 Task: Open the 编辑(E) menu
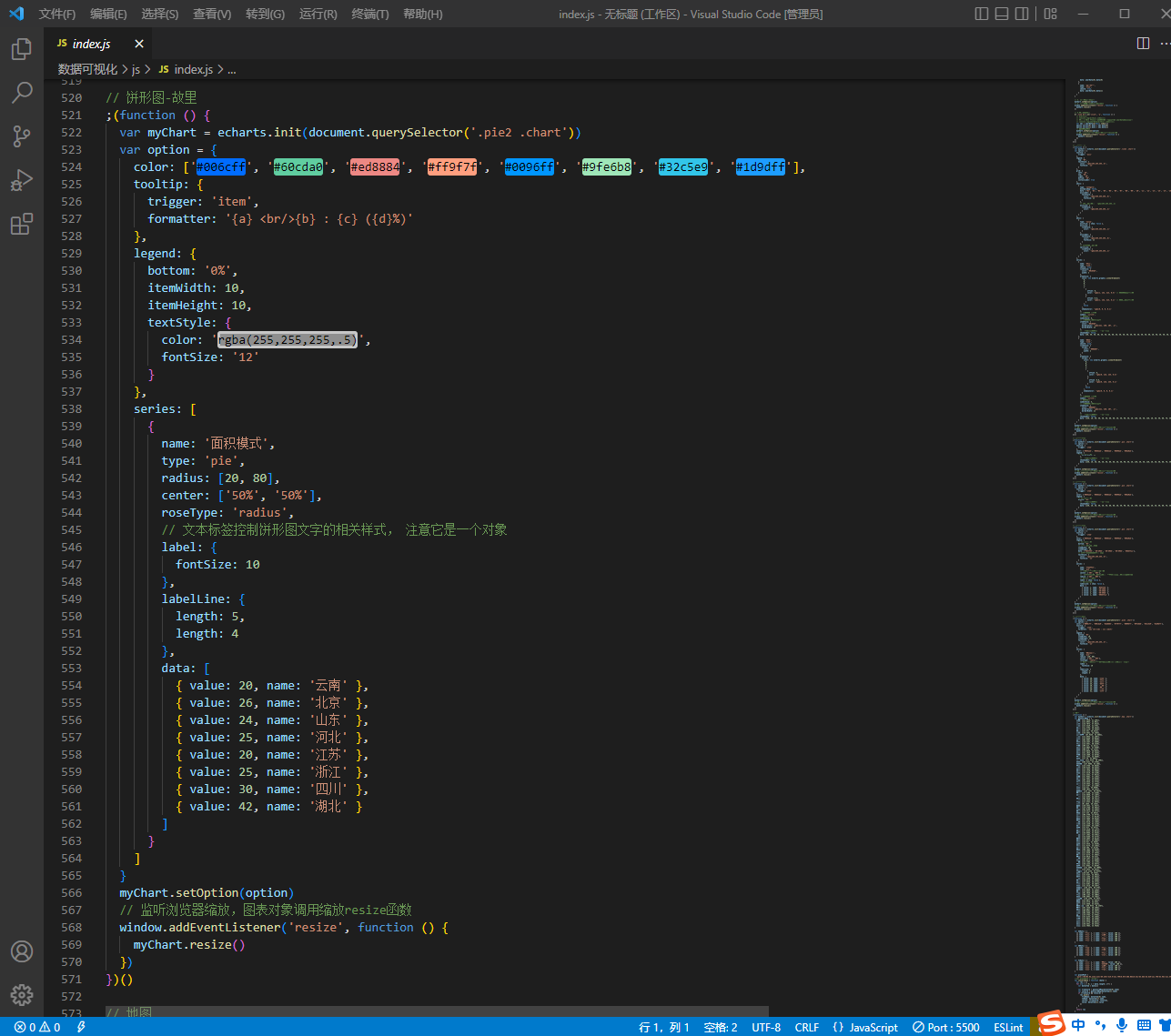(x=108, y=14)
